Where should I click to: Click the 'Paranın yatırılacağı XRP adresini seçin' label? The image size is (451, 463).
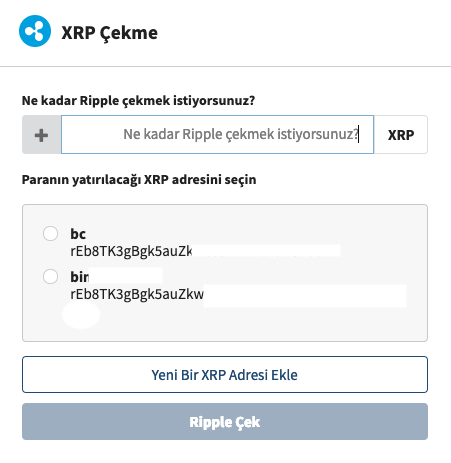pos(139,180)
